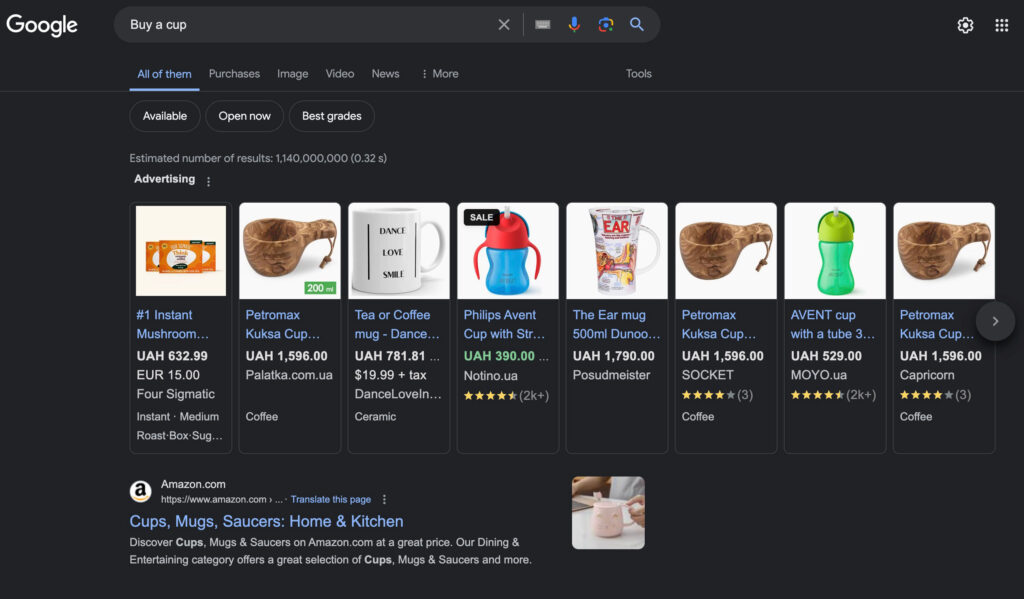Open the on-screen keyboard icon

click(543, 25)
